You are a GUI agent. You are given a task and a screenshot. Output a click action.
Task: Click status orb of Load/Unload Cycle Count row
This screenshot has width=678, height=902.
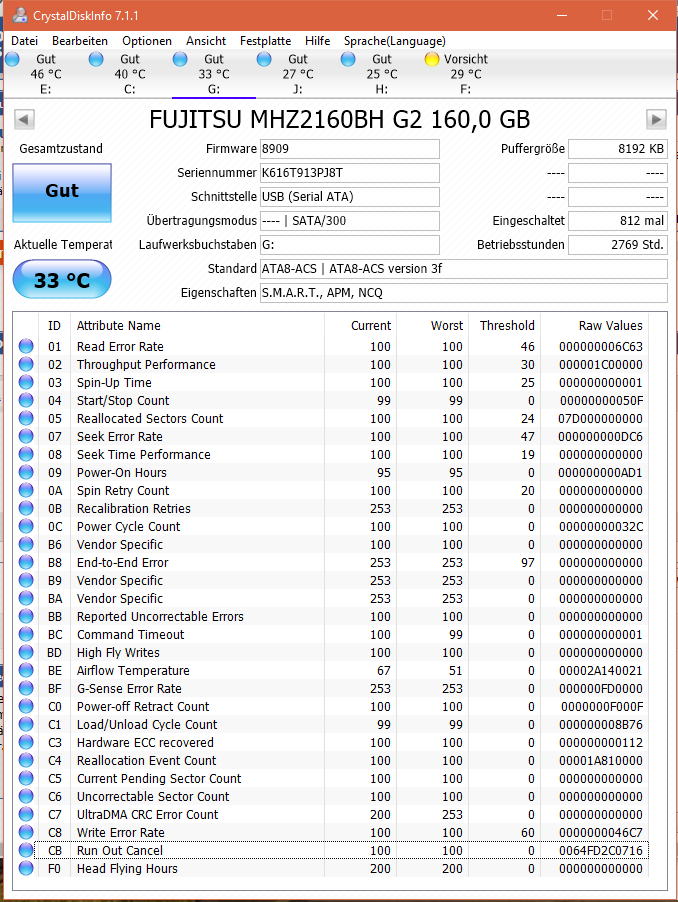[x=26, y=724]
